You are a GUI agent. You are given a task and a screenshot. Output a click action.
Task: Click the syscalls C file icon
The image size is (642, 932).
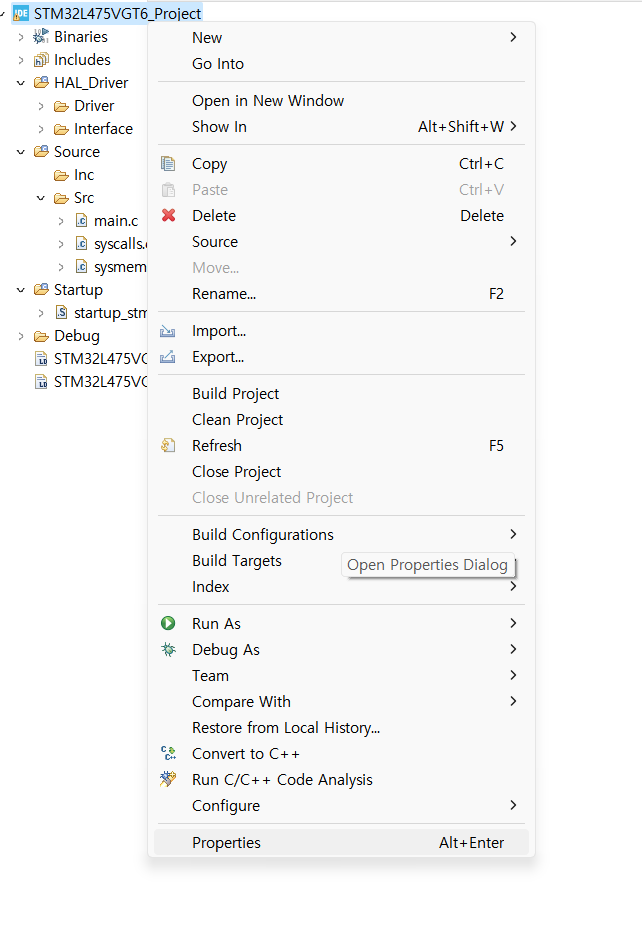pyautogui.click(x=82, y=244)
